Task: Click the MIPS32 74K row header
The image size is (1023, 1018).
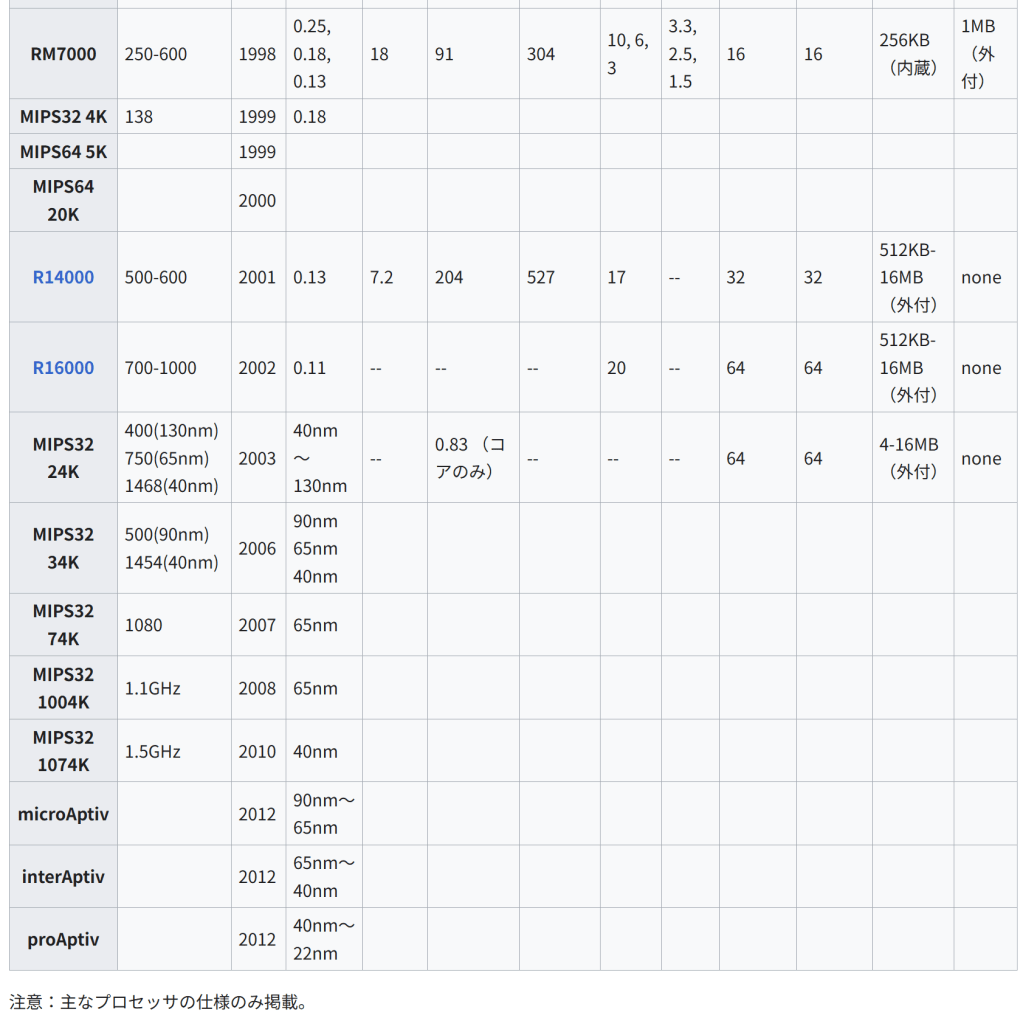Action: [63, 625]
